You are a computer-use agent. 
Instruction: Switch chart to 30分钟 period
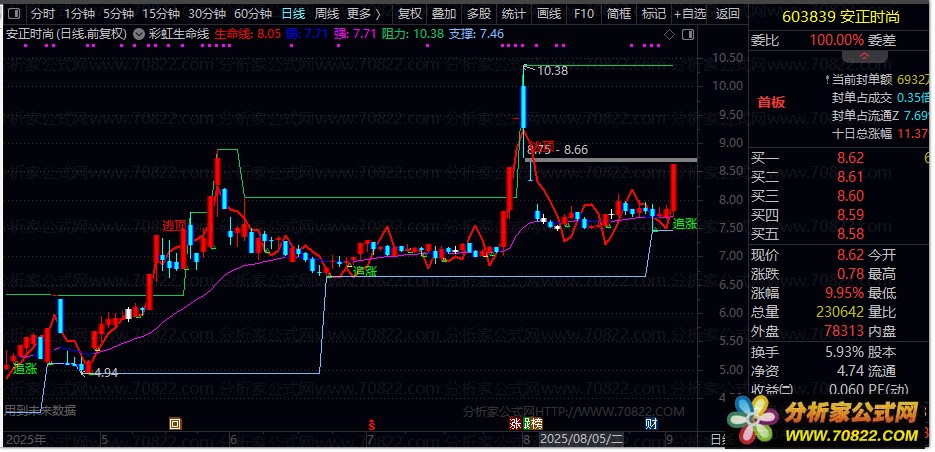point(206,14)
